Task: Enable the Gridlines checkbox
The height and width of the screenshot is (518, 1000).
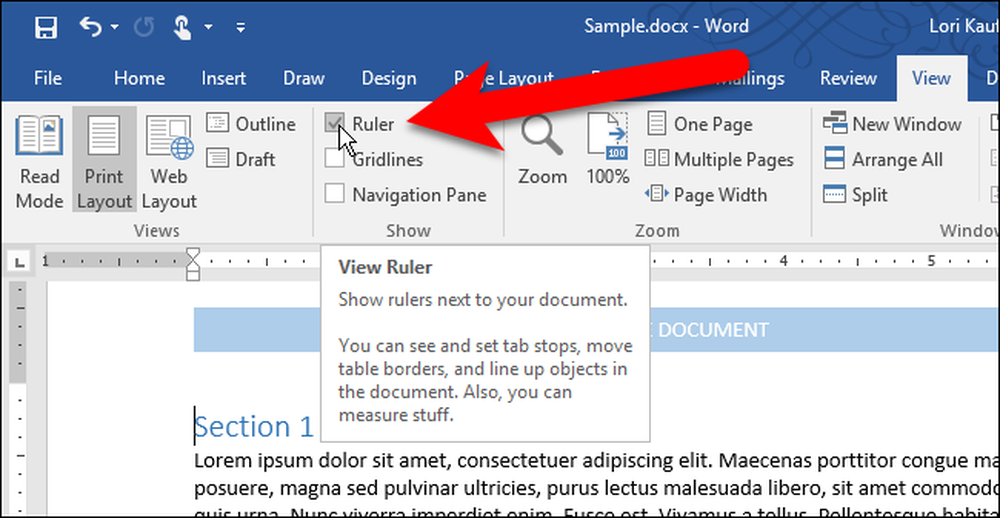Action: click(334, 158)
